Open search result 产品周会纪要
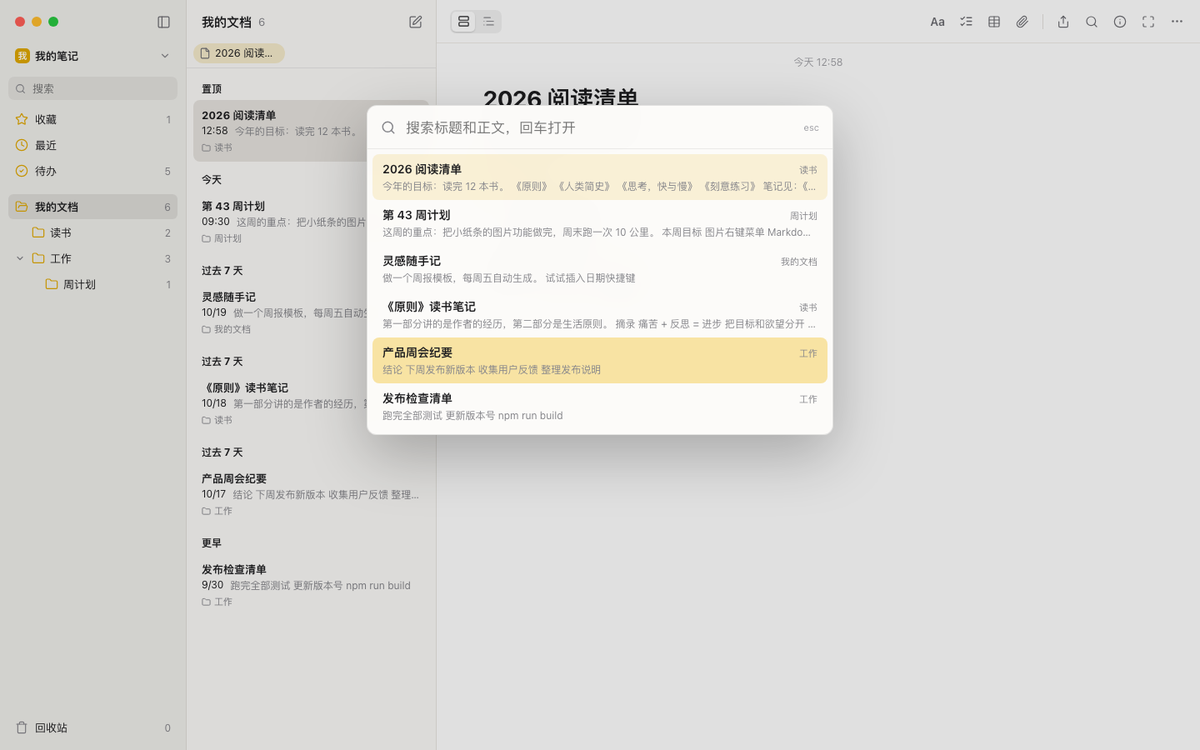1200x750 pixels. point(600,361)
